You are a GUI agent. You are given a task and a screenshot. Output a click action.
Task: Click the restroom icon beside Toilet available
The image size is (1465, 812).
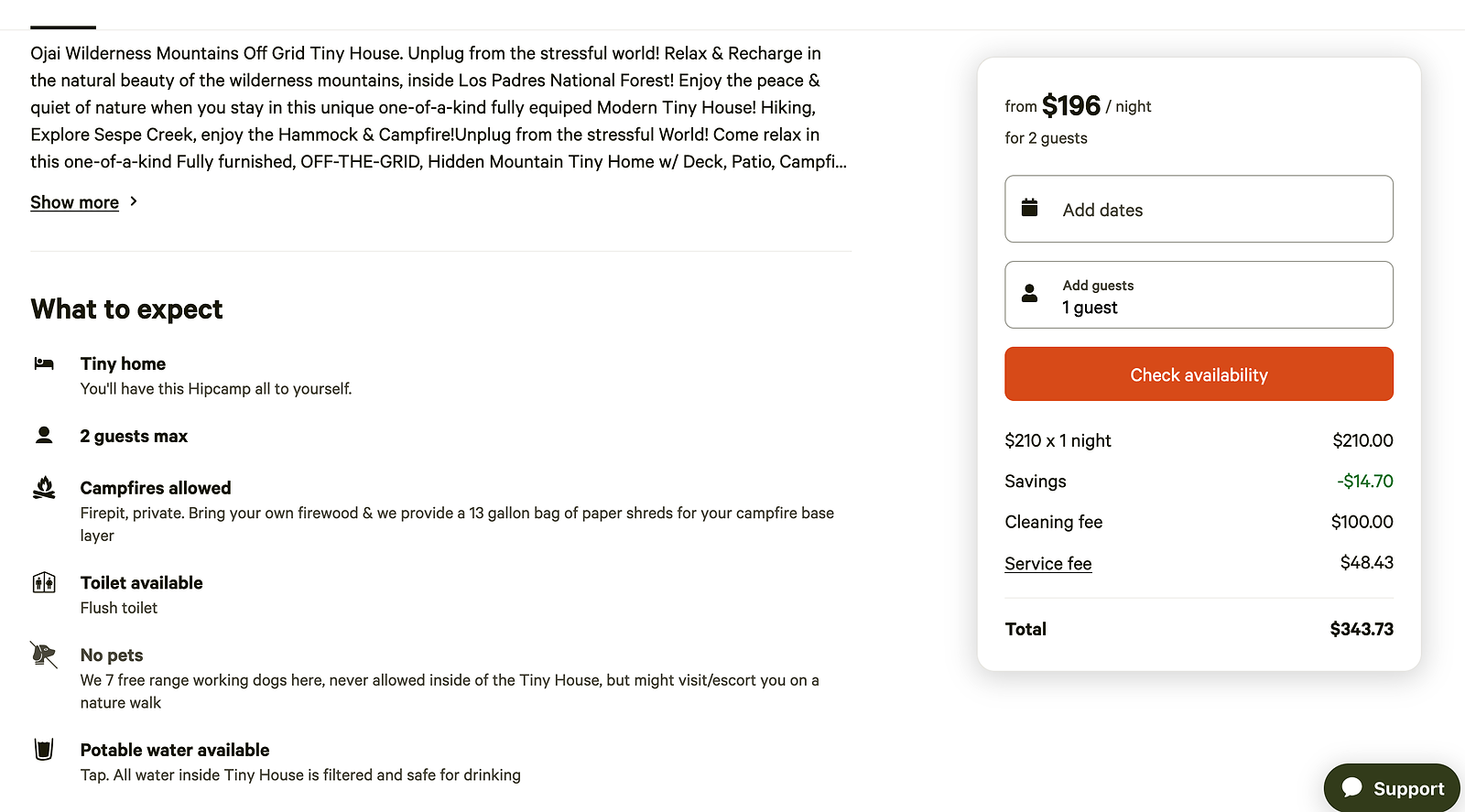(x=44, y=582)
